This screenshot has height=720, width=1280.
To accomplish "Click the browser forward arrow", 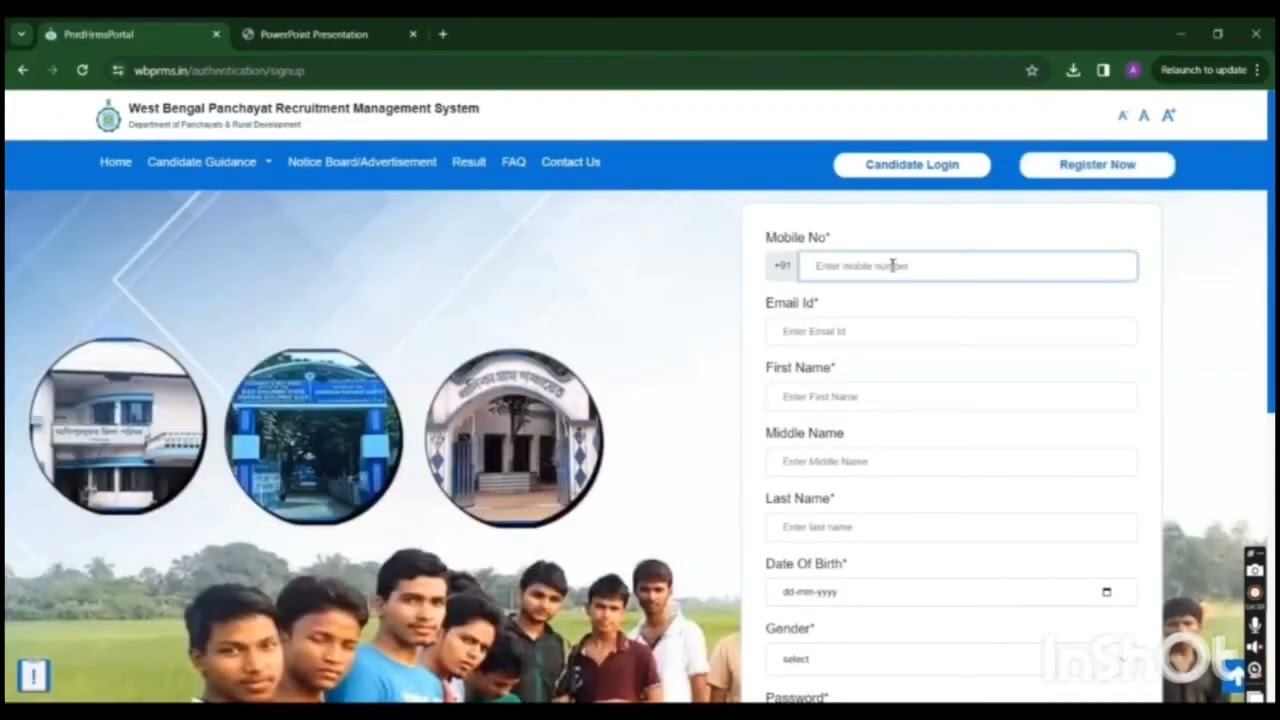I will (x=53, y=70).
